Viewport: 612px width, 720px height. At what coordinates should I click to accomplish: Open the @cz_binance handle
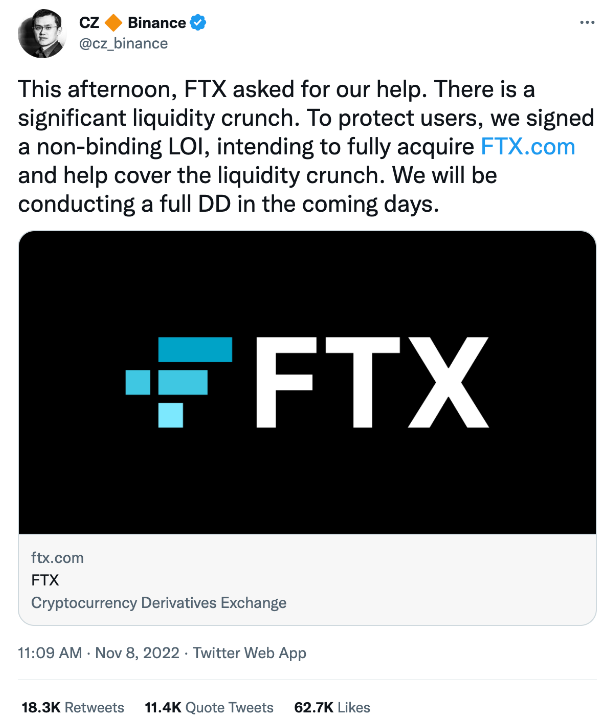124,44
